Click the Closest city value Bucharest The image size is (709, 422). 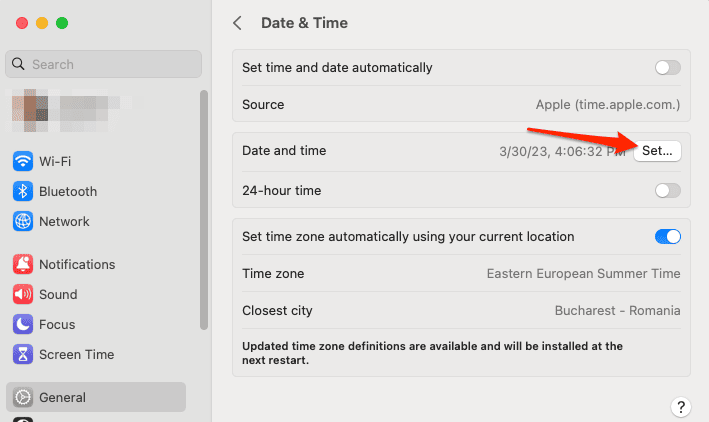617,310
